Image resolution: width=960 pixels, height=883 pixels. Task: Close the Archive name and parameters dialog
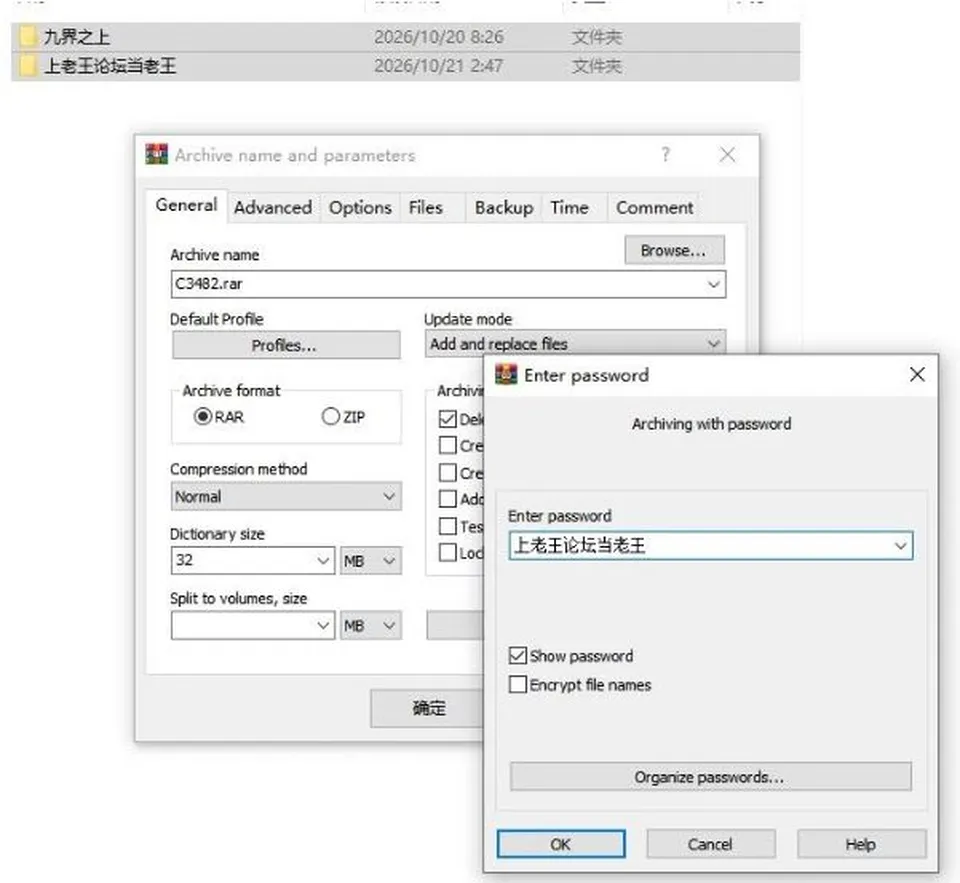[727, 155]
